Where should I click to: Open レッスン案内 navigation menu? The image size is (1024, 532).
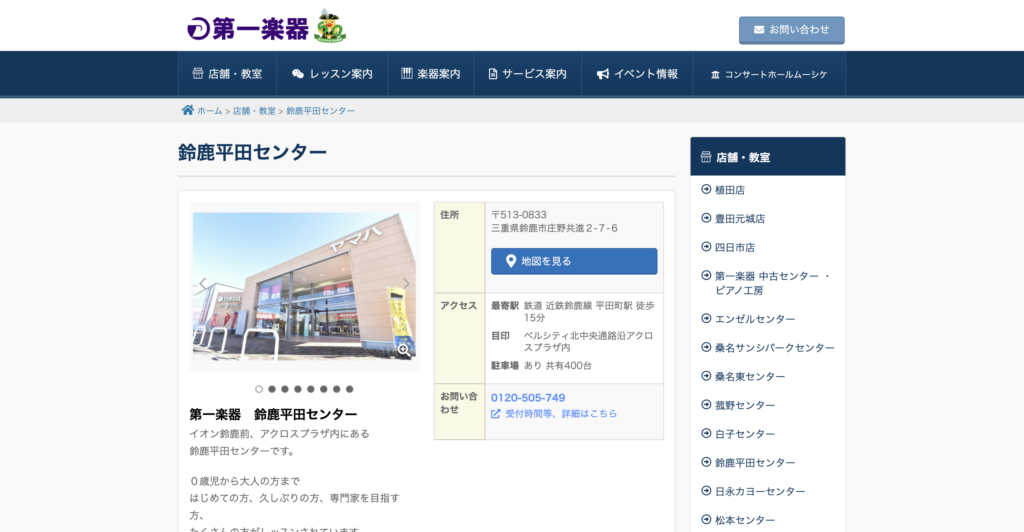click(x=332, y=74)
